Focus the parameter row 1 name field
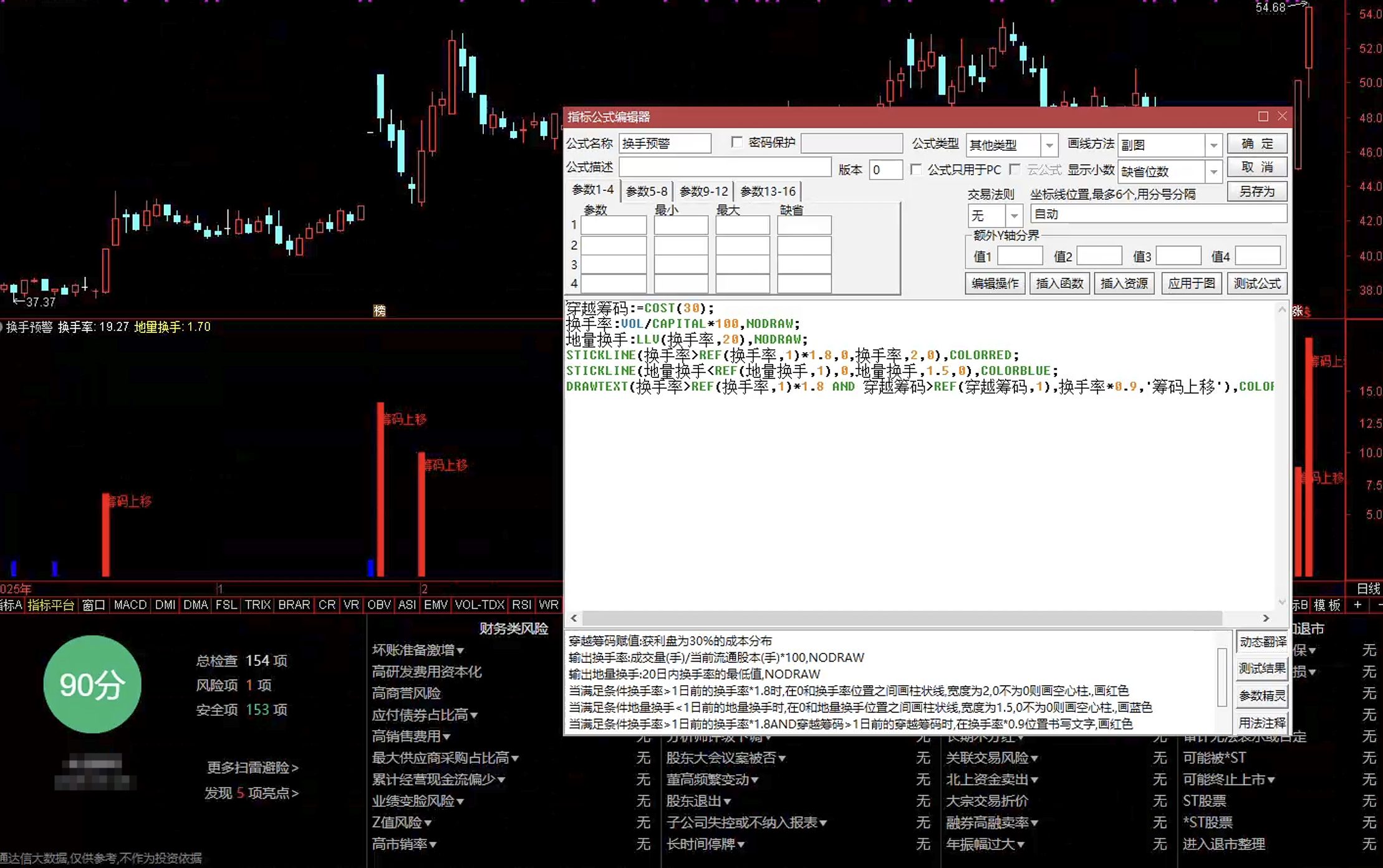 (x=614, y=225)
